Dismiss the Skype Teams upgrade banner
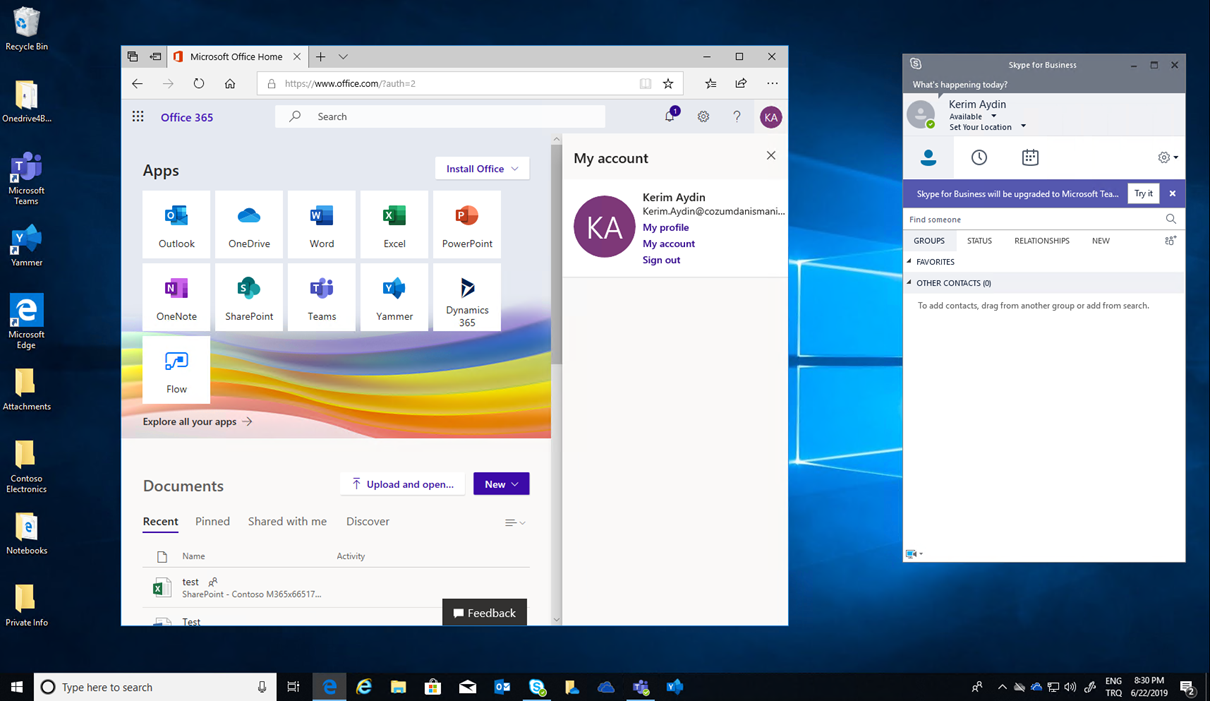This screenshot has width=1210, height=701. (1172, 194)
